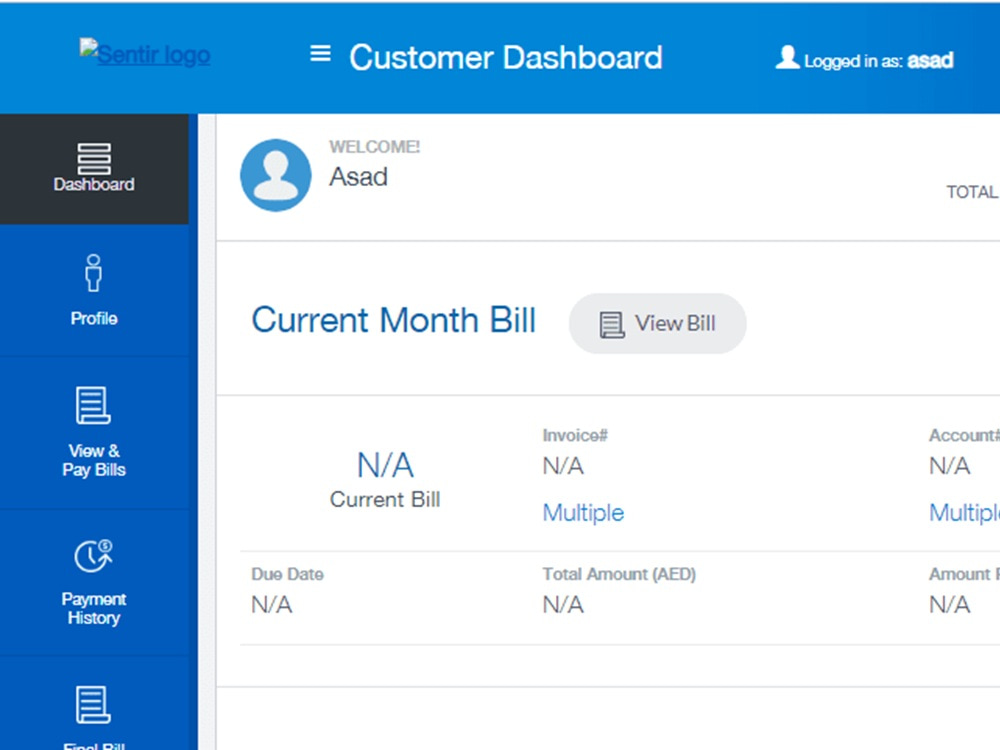The image size is (1000, 750).
Task: Click the Customer Dashboard title
Action: (506, 57)
